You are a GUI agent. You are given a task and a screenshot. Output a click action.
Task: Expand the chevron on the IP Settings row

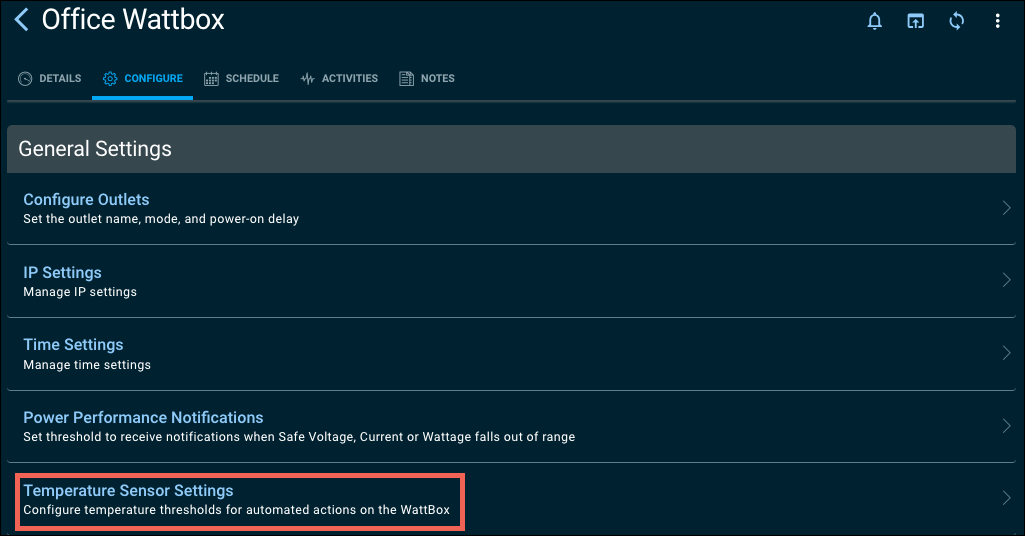pyautogui.click(x=1007, y=280)
